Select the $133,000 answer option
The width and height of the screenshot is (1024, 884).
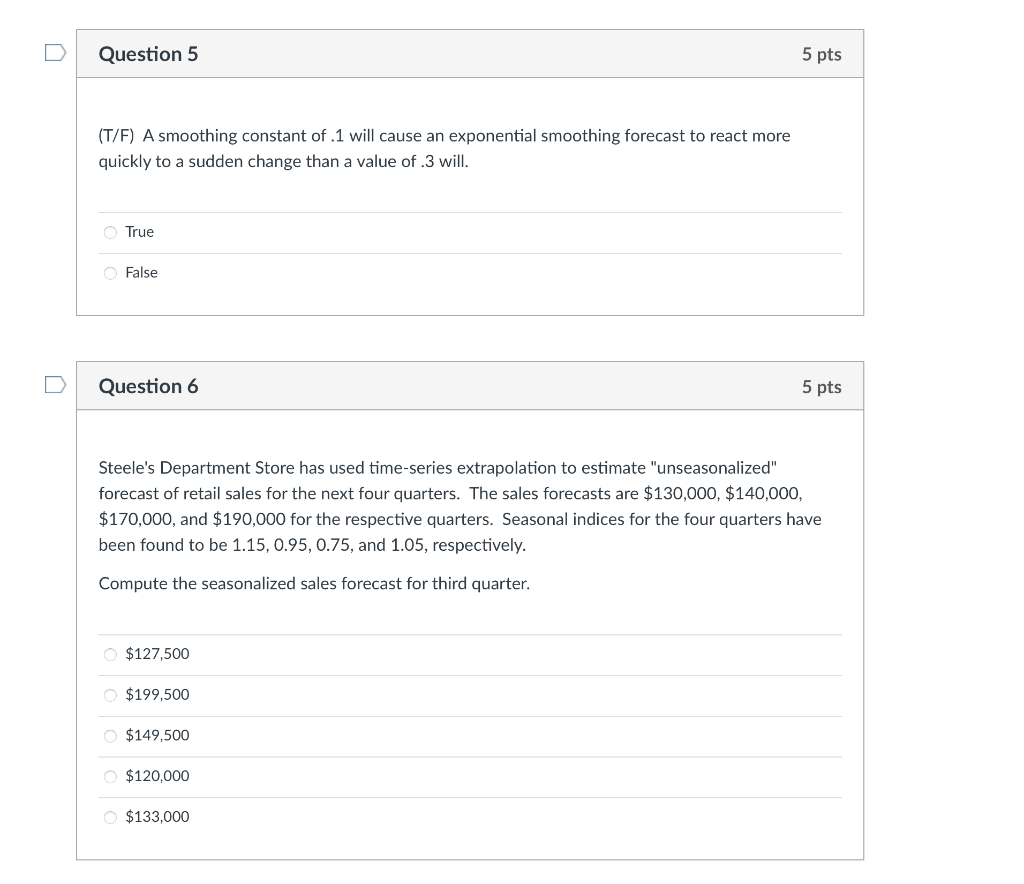click(x=110, y=817)
